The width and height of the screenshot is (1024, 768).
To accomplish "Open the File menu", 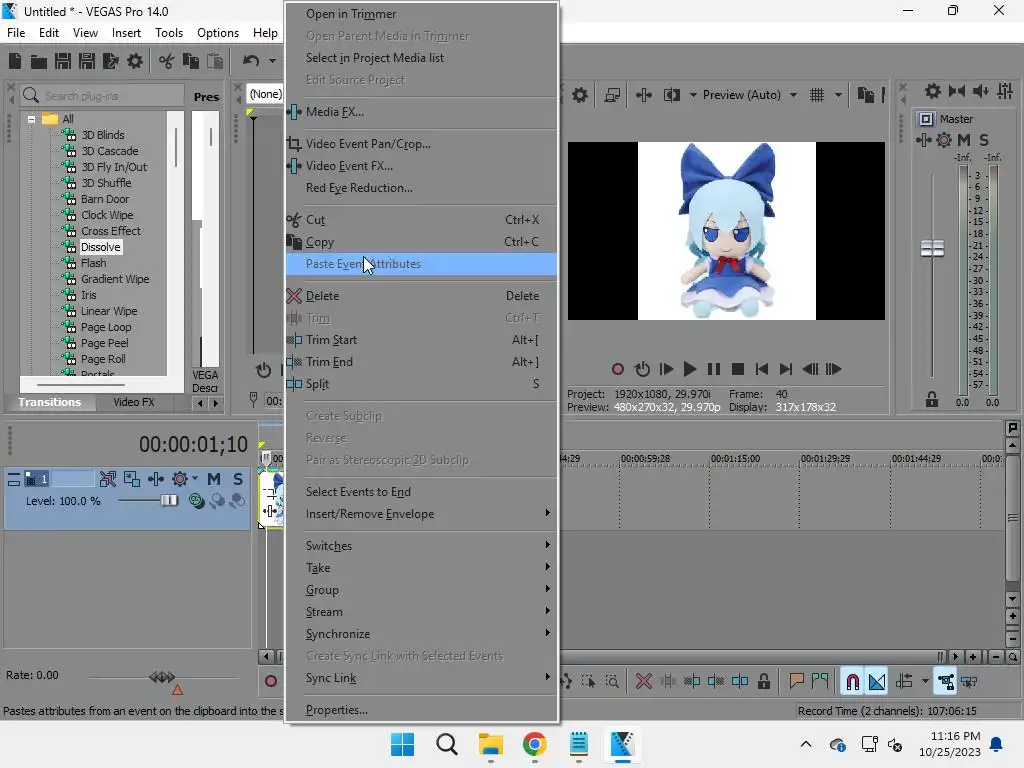I will pos(16,33).
